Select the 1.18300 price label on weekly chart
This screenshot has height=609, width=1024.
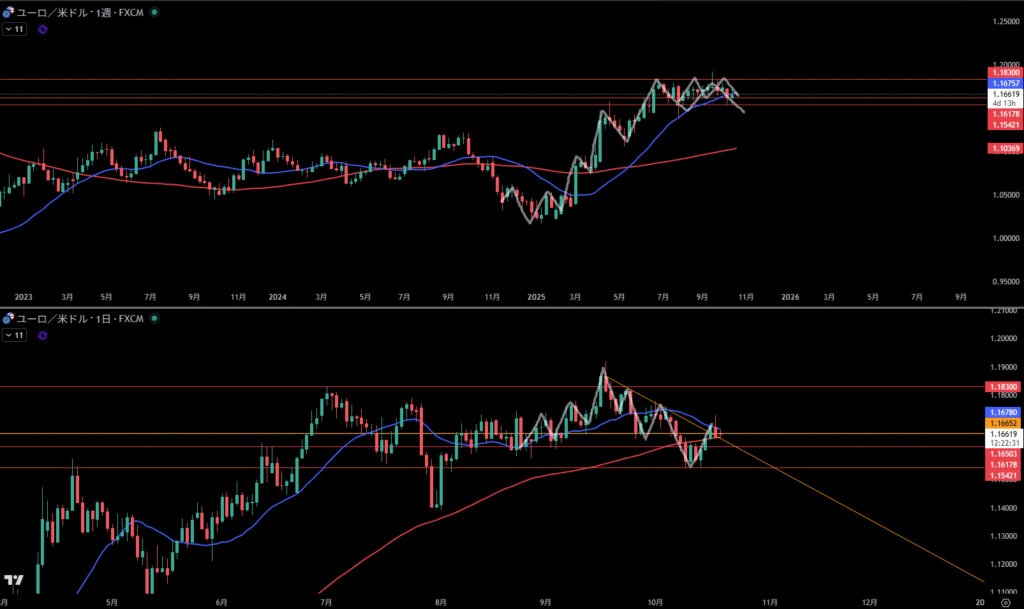click(1004, 73)
